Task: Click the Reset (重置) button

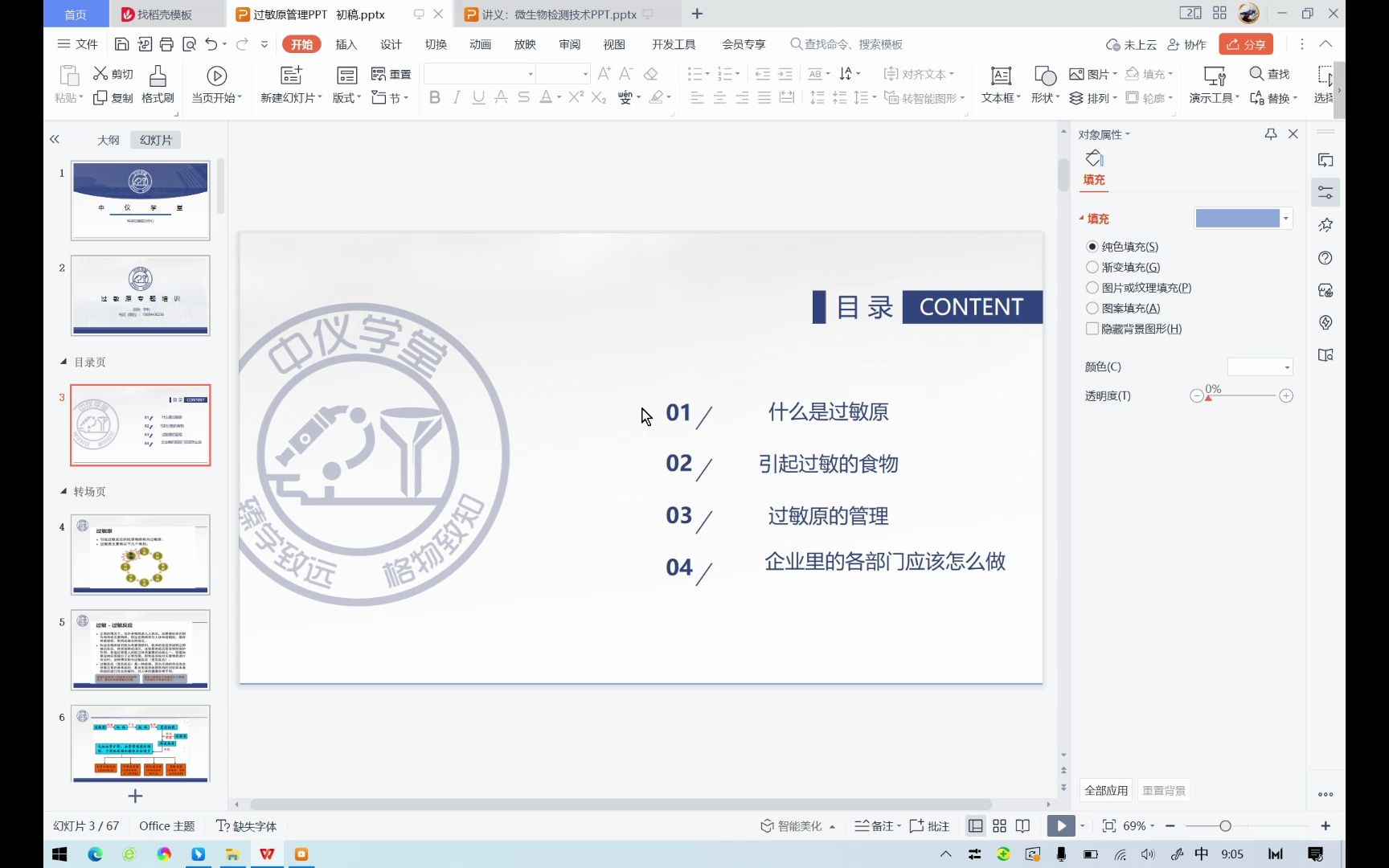Action: (391, 74)
